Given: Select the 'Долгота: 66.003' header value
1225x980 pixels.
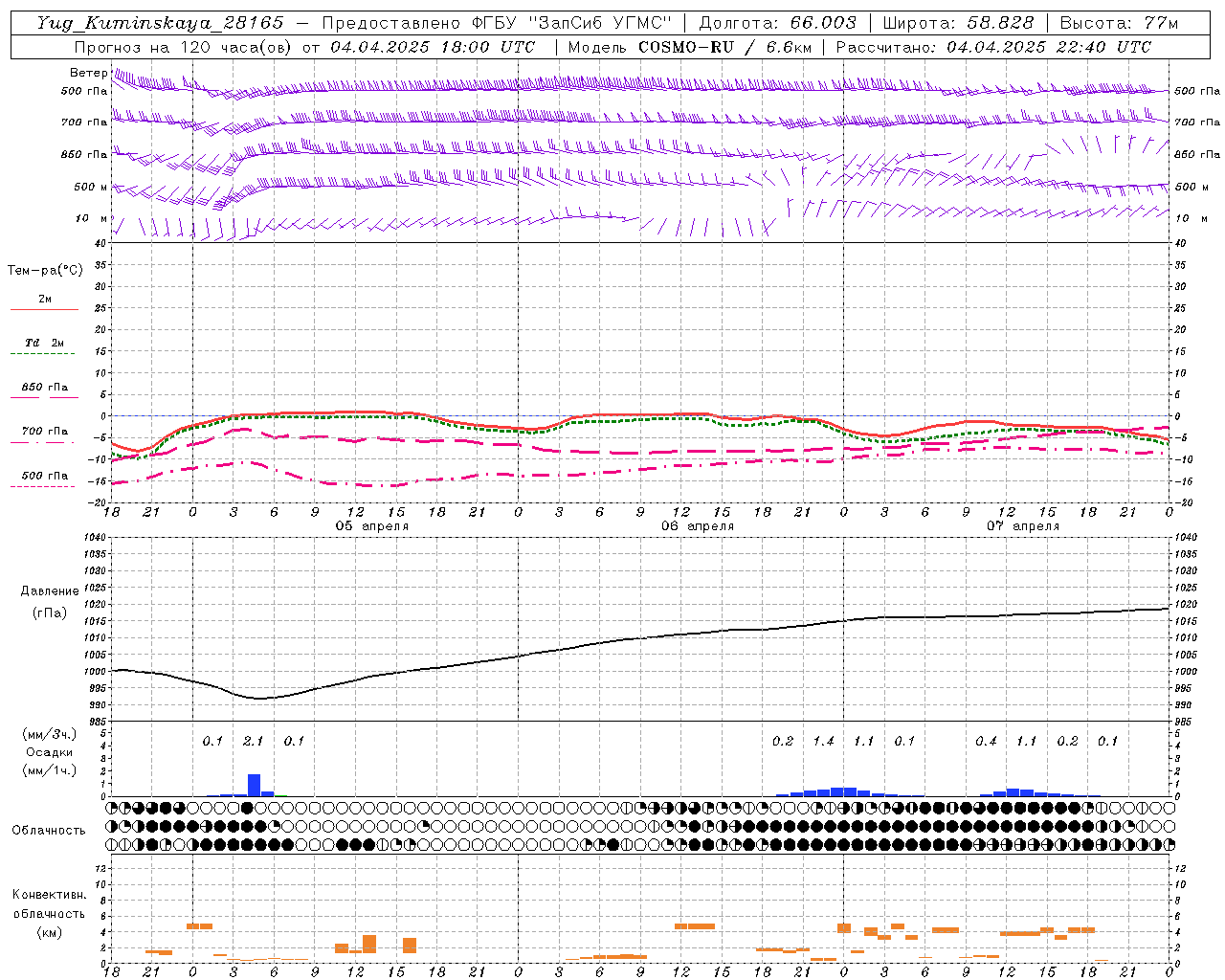Looking at the screenshot, I should point(778,23).
